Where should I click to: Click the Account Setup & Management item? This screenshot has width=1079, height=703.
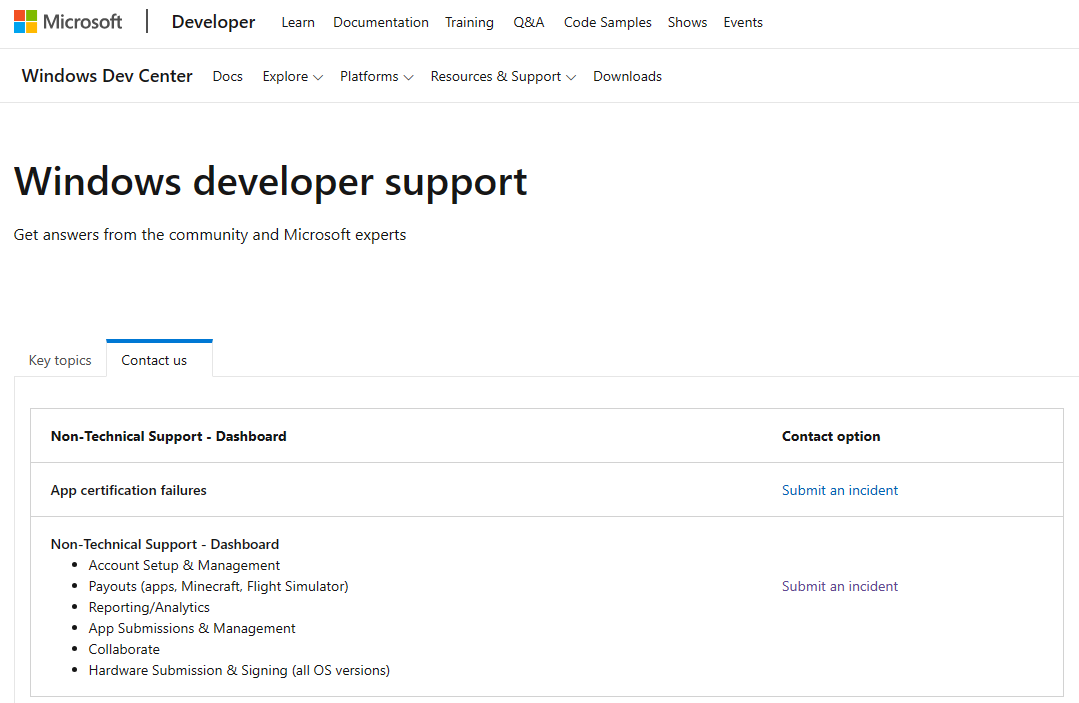pos(184,565)
